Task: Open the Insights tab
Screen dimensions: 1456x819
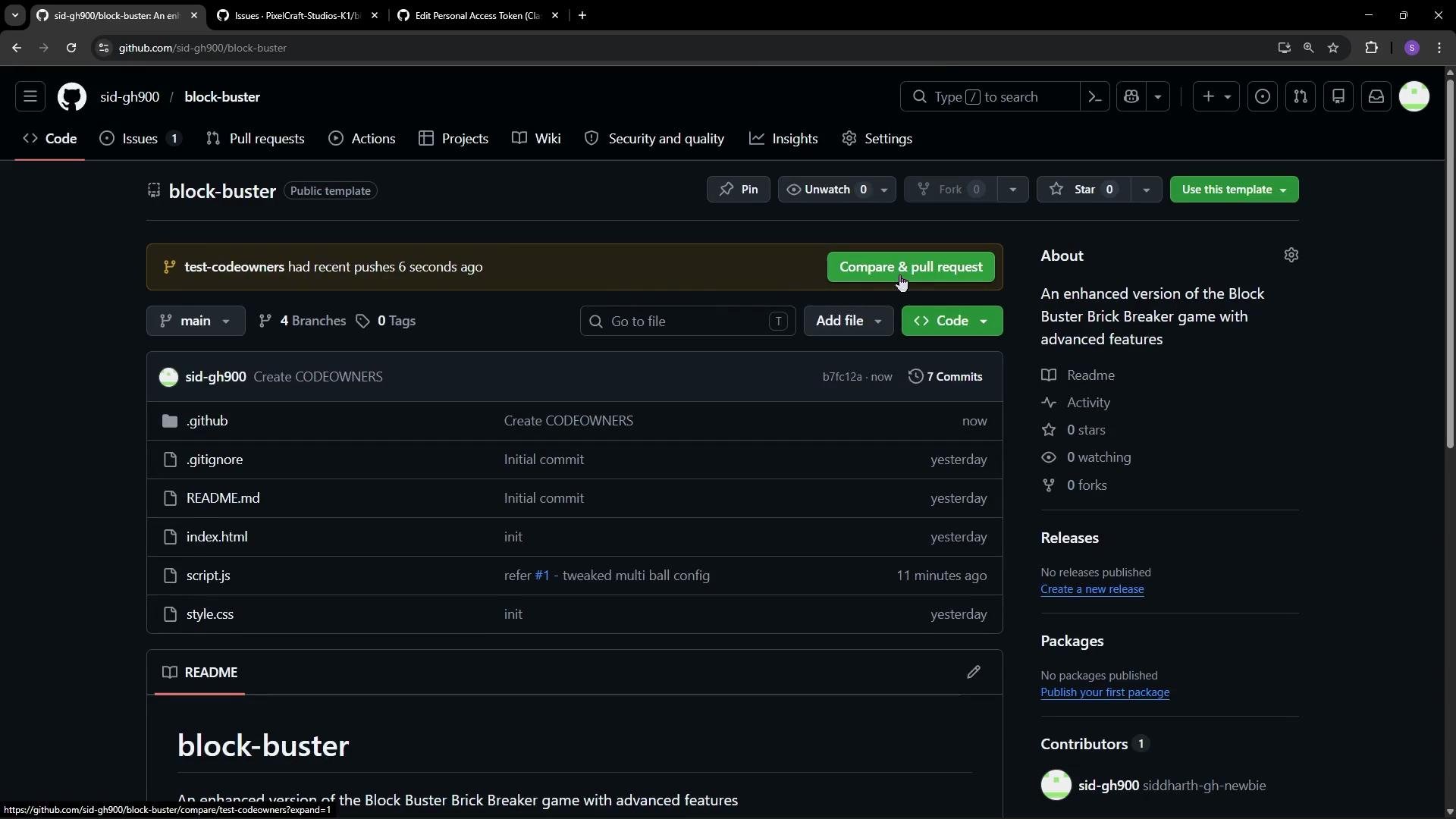Action: 783,139
